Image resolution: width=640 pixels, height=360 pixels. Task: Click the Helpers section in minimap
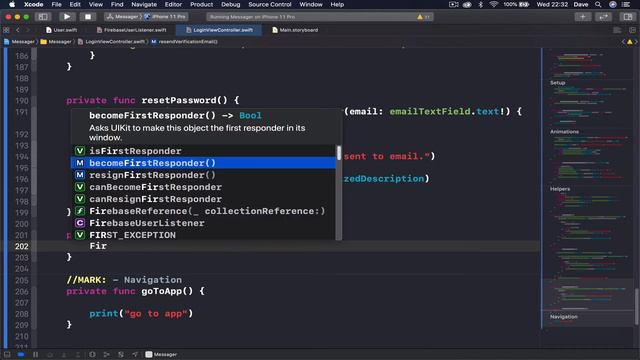(560, 189)
